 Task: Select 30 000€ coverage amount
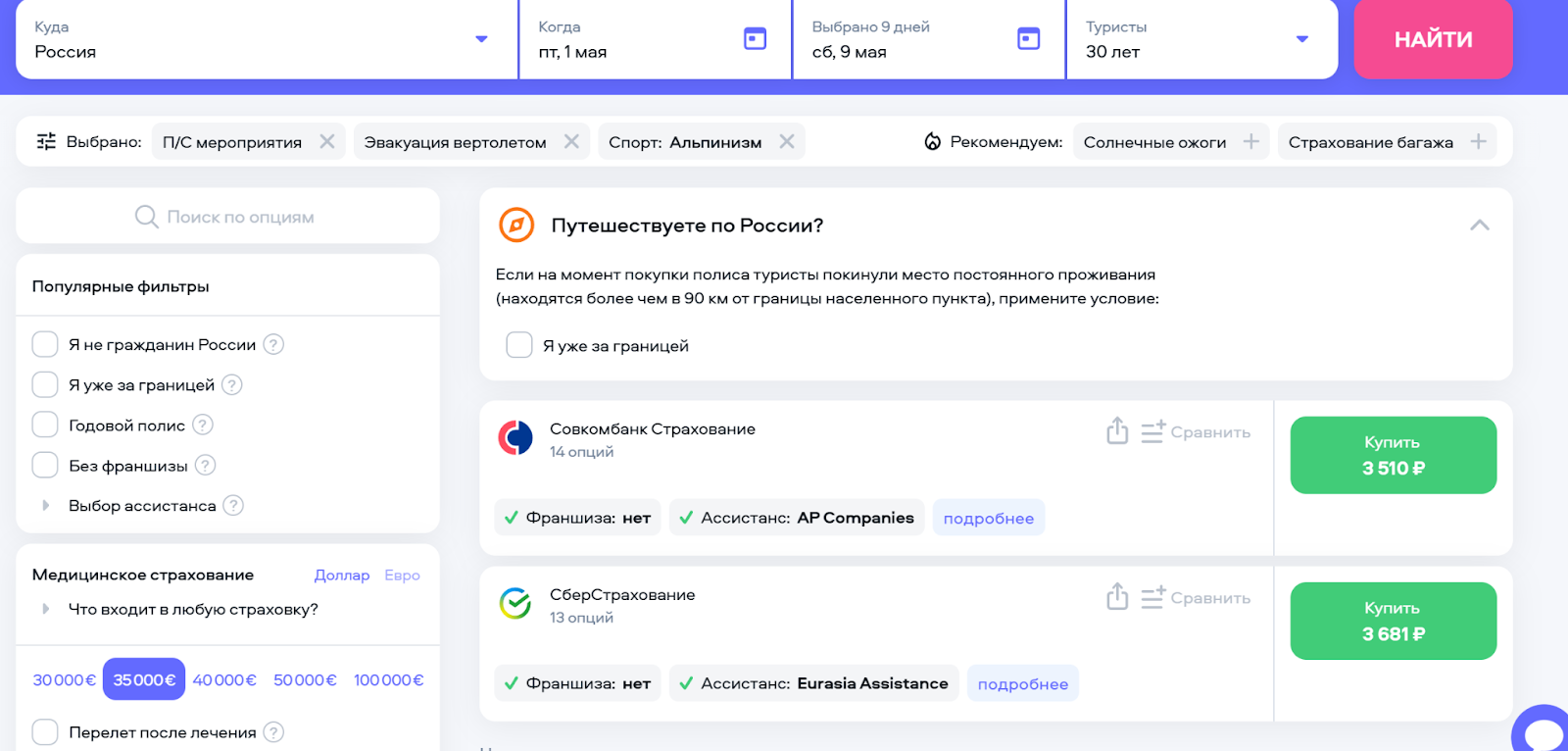coord(65,679)
